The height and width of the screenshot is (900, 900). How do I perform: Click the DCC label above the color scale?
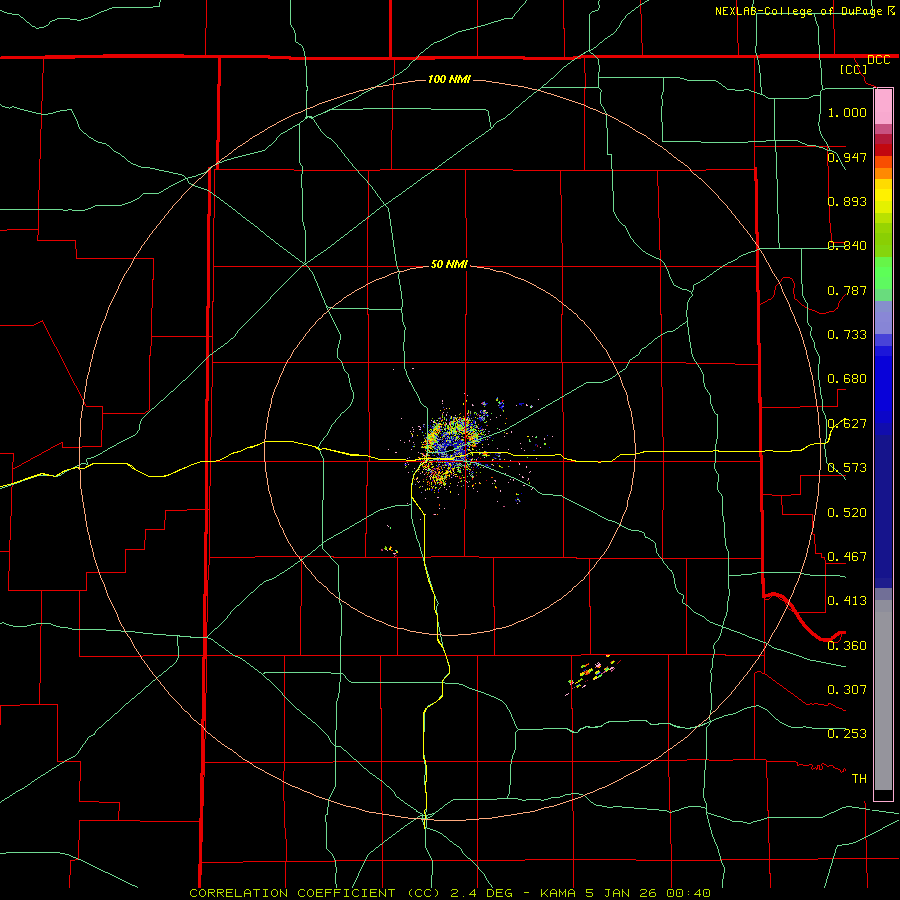[878, 60]
